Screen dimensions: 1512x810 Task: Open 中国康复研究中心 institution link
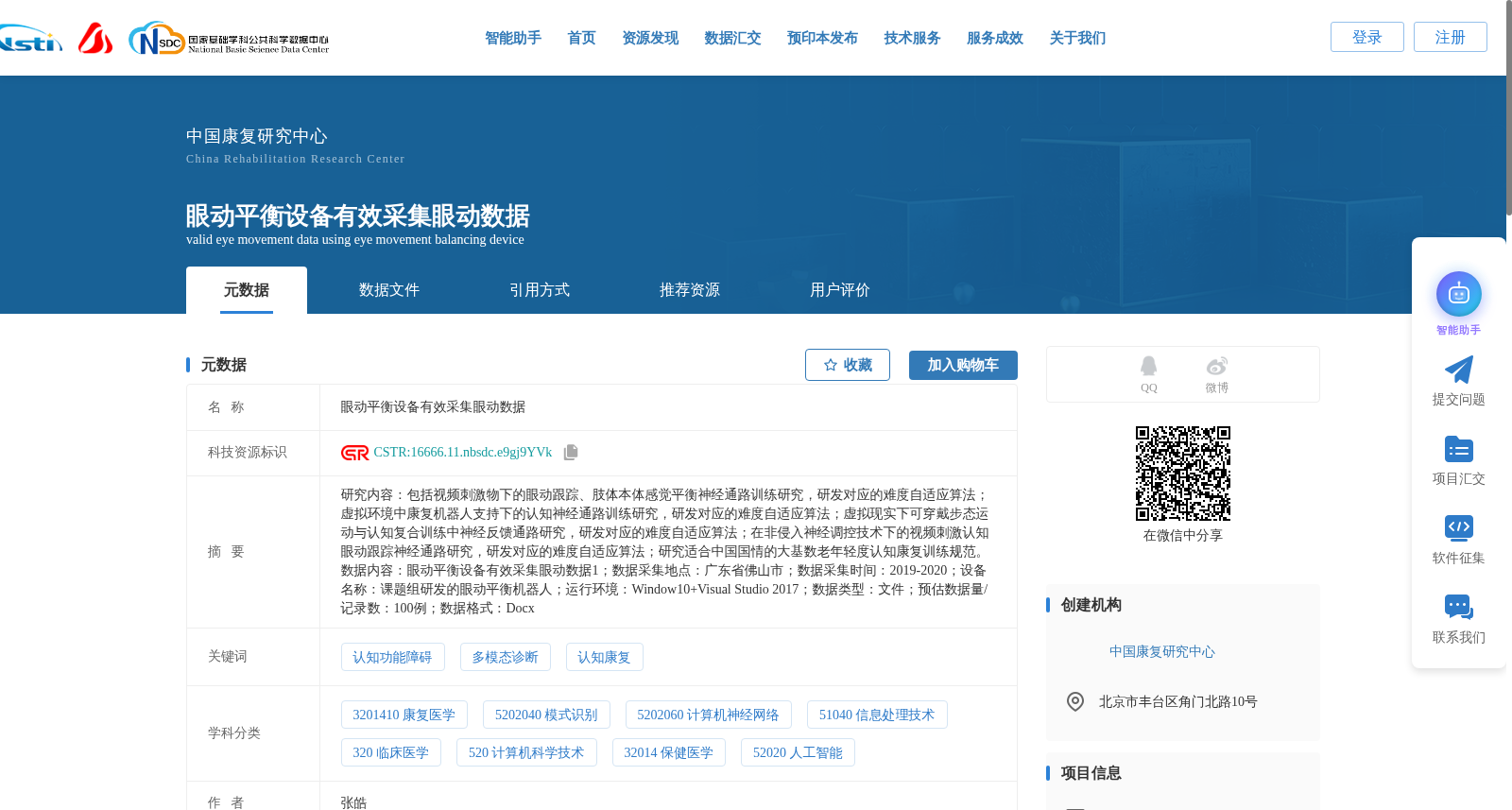[x=1162, y=651]
